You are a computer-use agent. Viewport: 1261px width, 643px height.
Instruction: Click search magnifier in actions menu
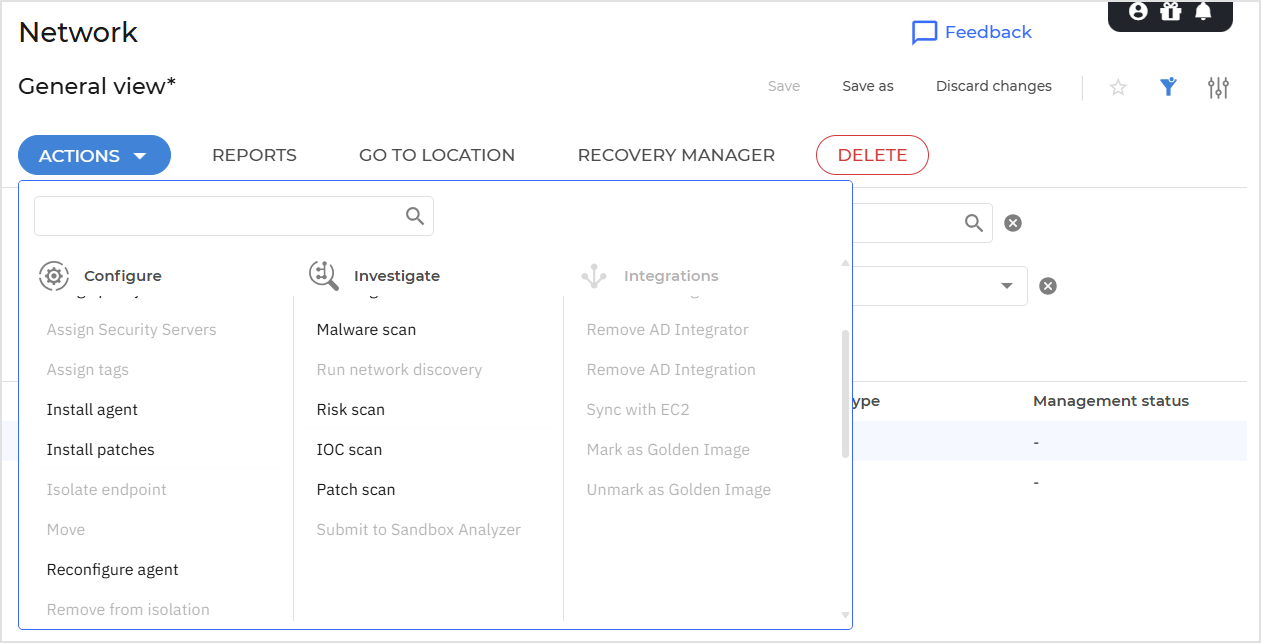click(x=415, y=216)
